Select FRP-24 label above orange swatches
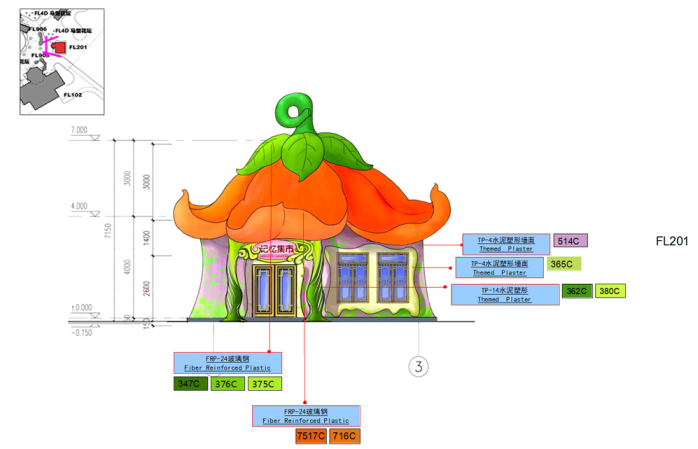The width and height of the screenshot is (698, 449). [306, 415]
